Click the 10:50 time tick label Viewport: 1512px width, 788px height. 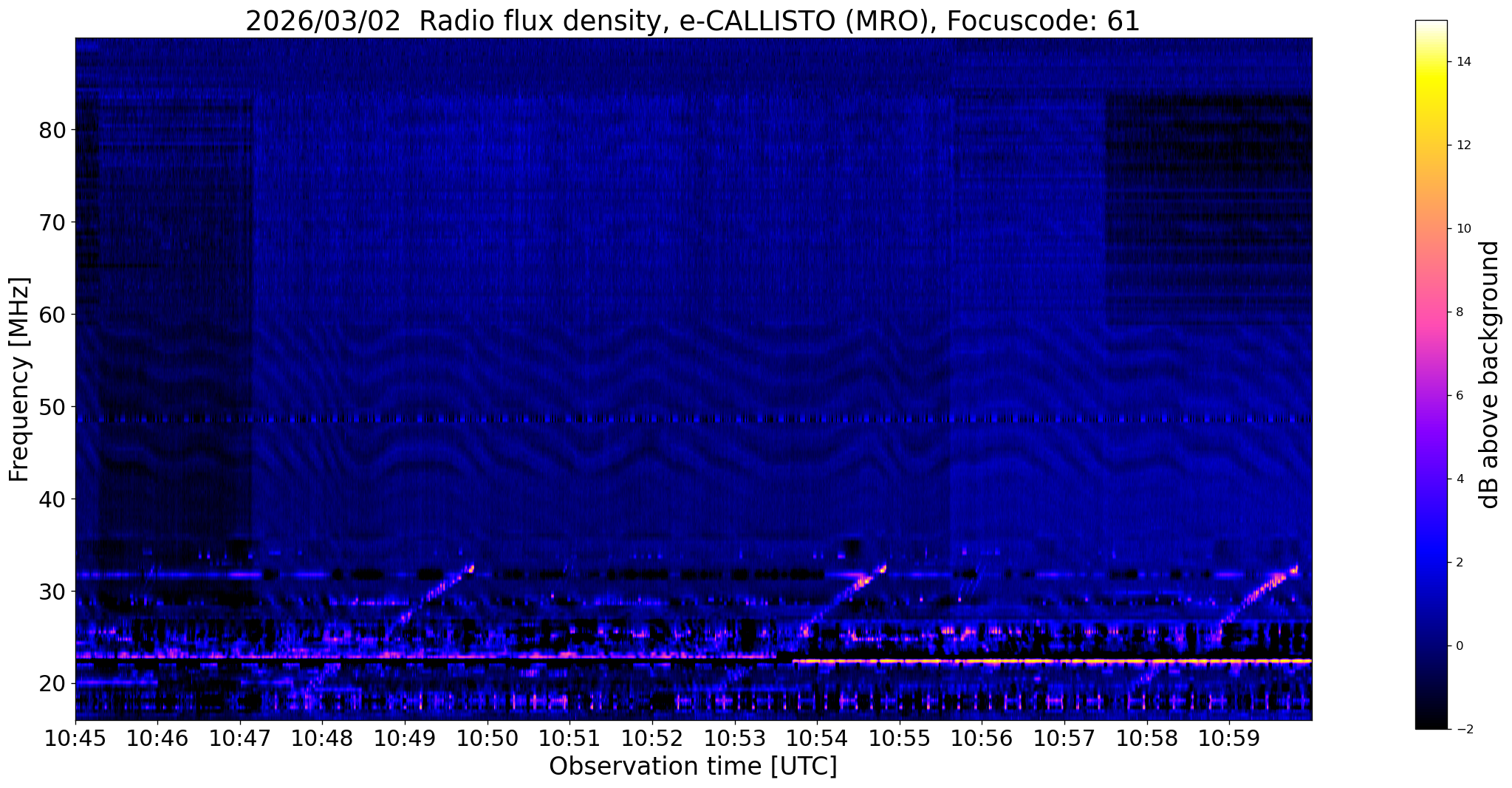click(x=488, y=737)
